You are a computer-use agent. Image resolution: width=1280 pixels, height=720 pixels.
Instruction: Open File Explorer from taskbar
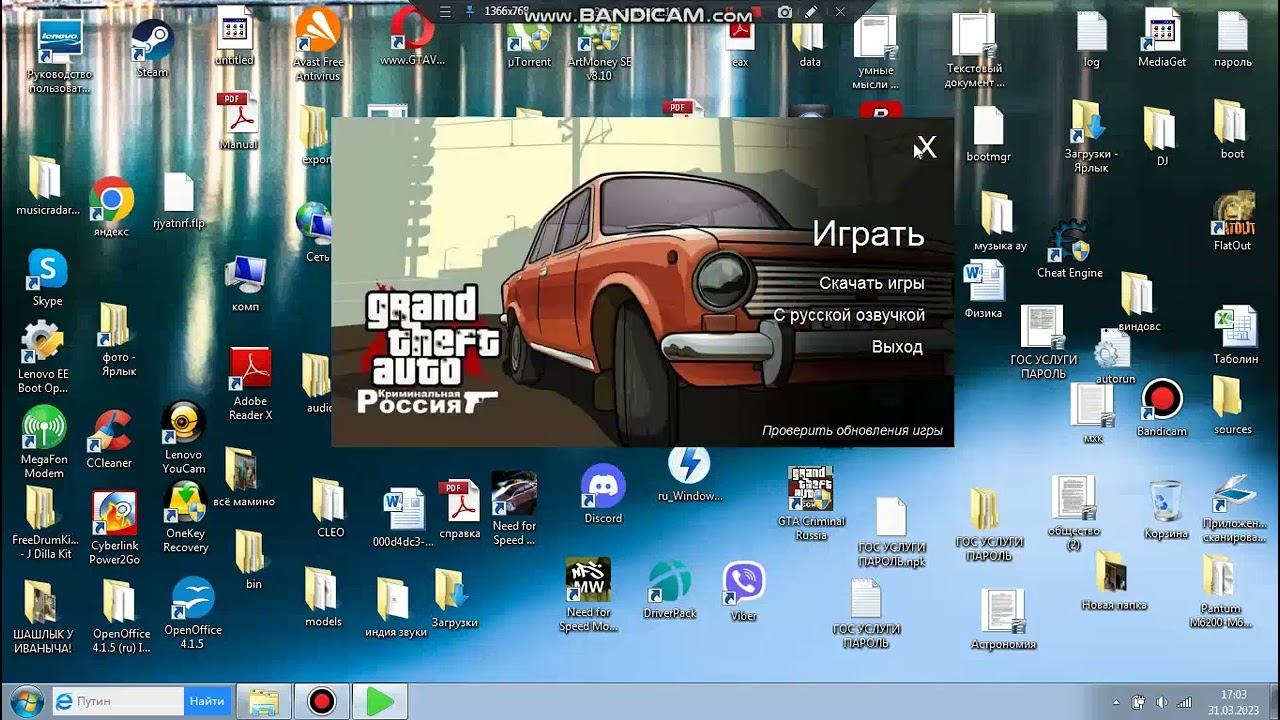[264, 701]
